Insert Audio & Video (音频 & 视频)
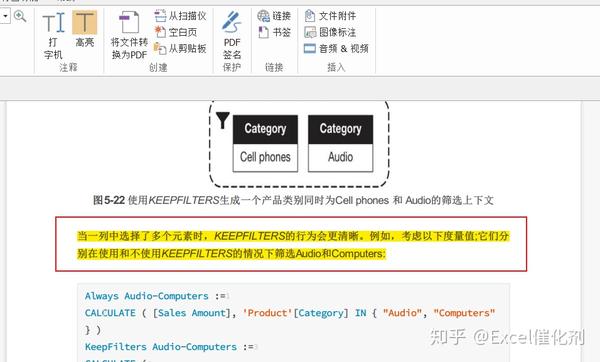The image size is (600, 362). coord(336,49)
